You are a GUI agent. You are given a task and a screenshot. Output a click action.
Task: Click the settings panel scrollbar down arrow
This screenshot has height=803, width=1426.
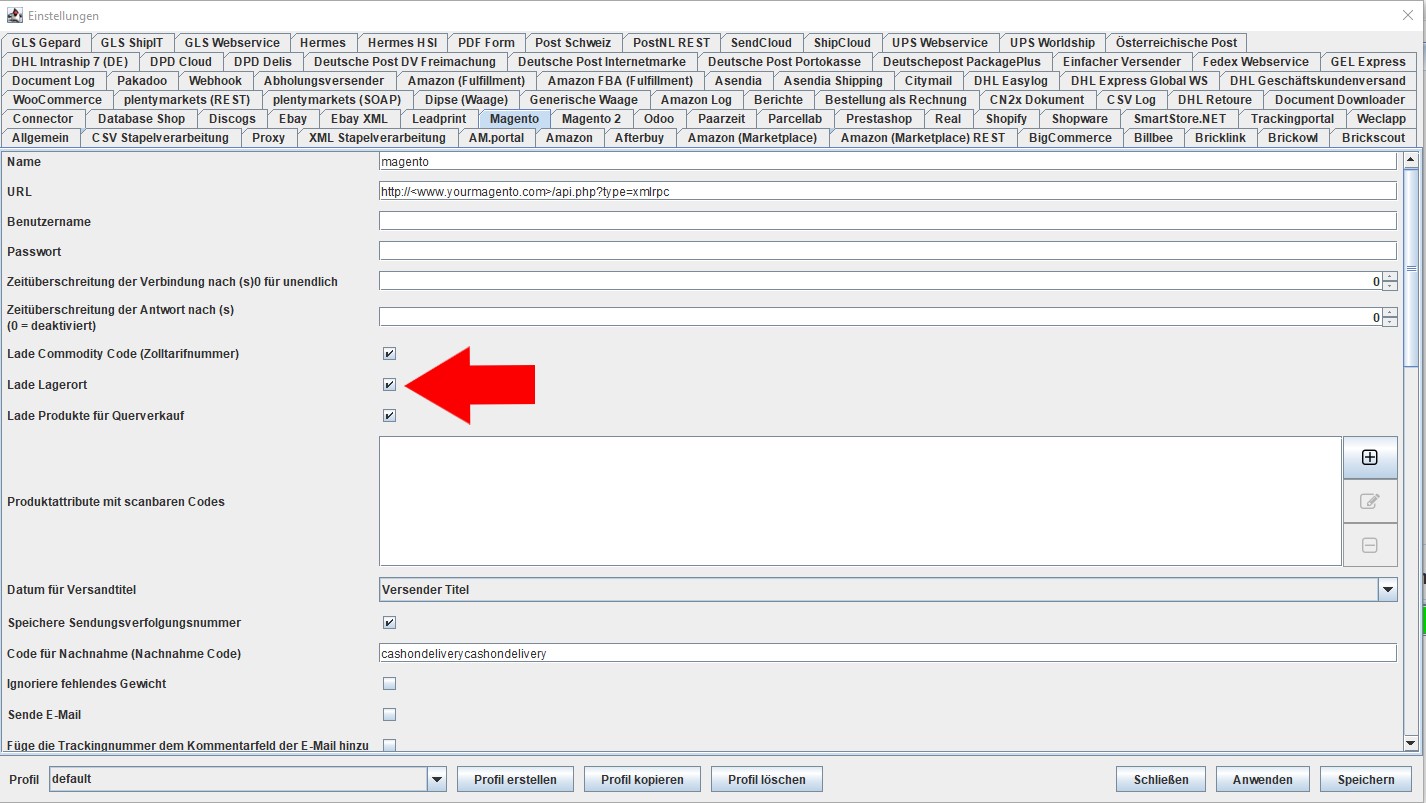pyautogui.click(x=1411, y=743)
